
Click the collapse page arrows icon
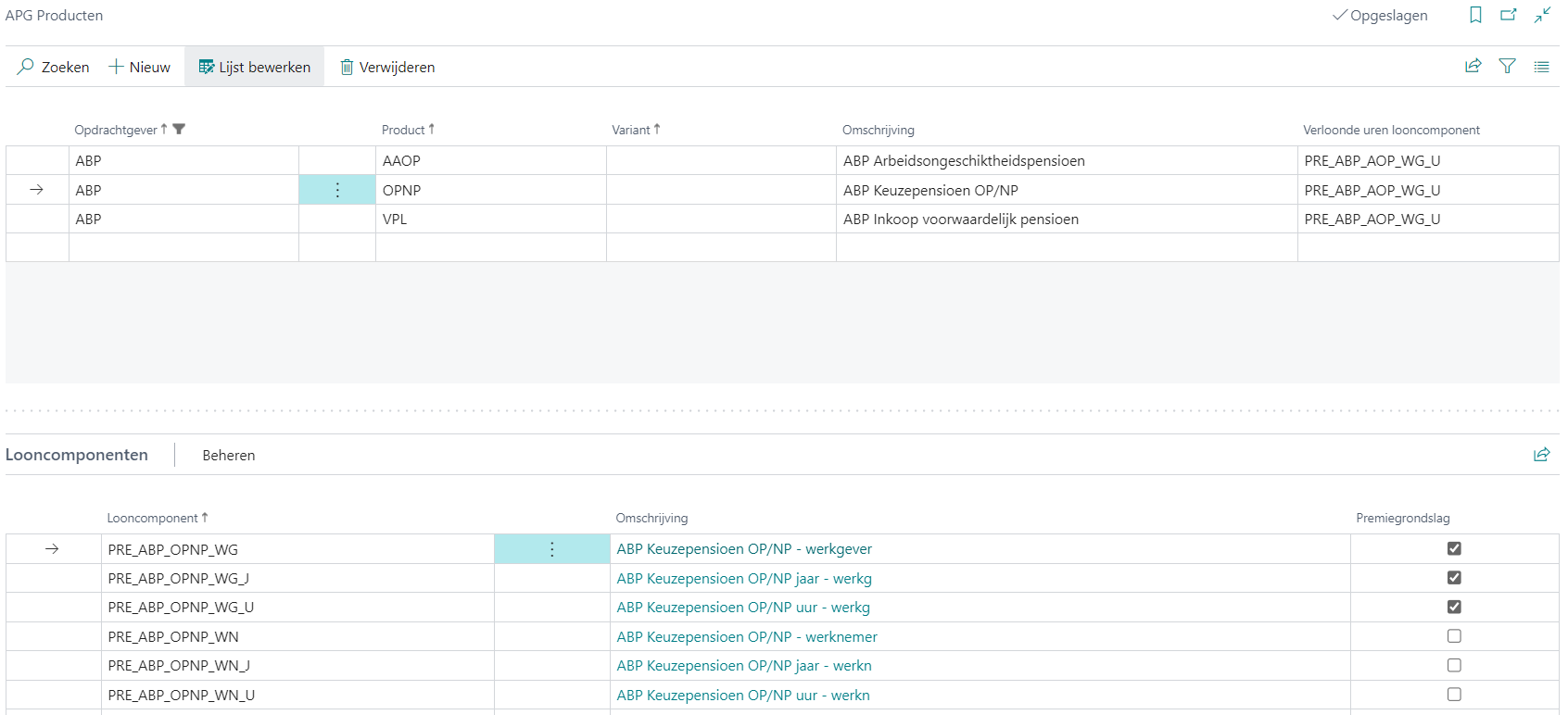(x=1542, y=15)
